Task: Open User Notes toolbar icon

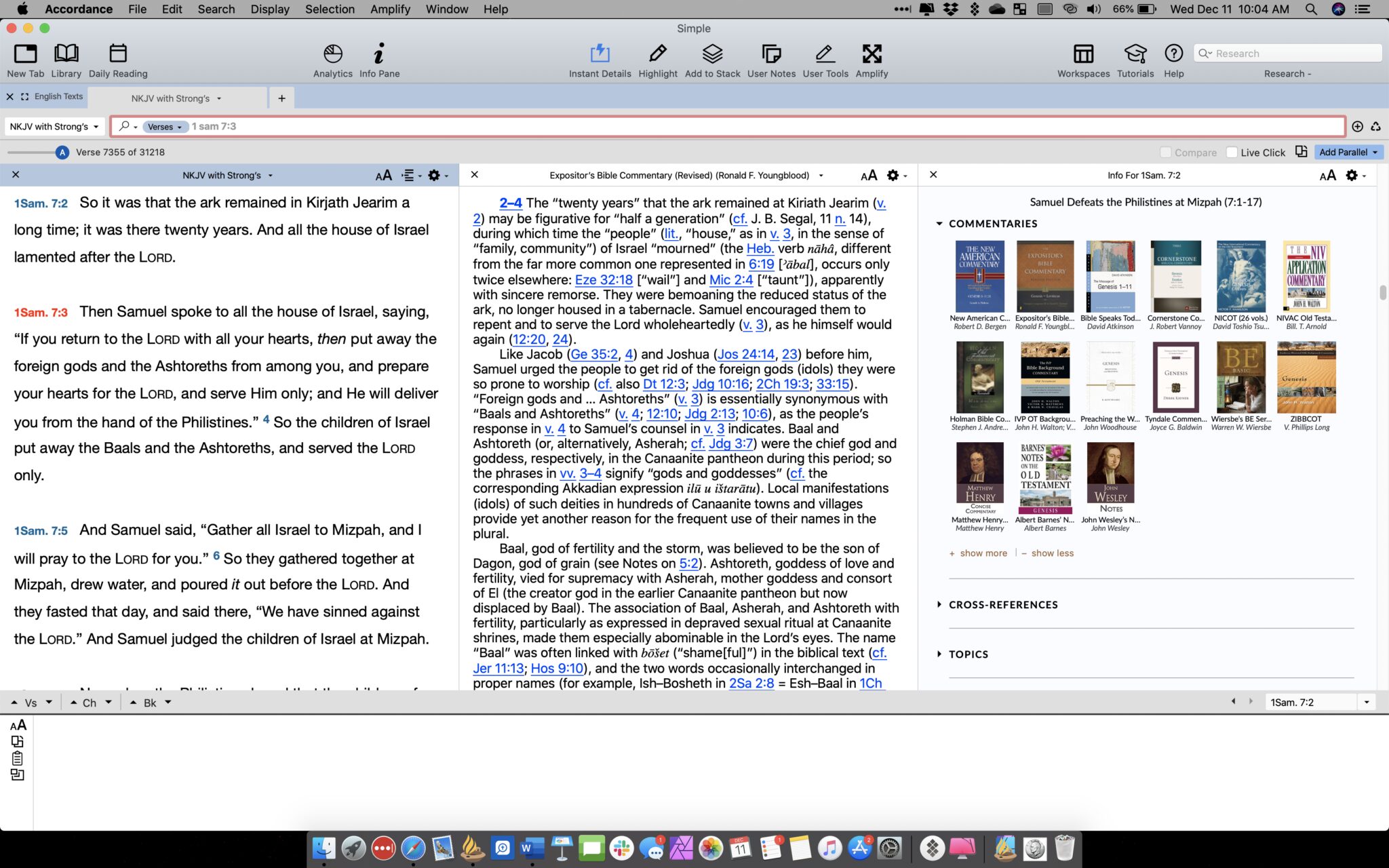Action: pyautogui.click(x=771, y=54)
